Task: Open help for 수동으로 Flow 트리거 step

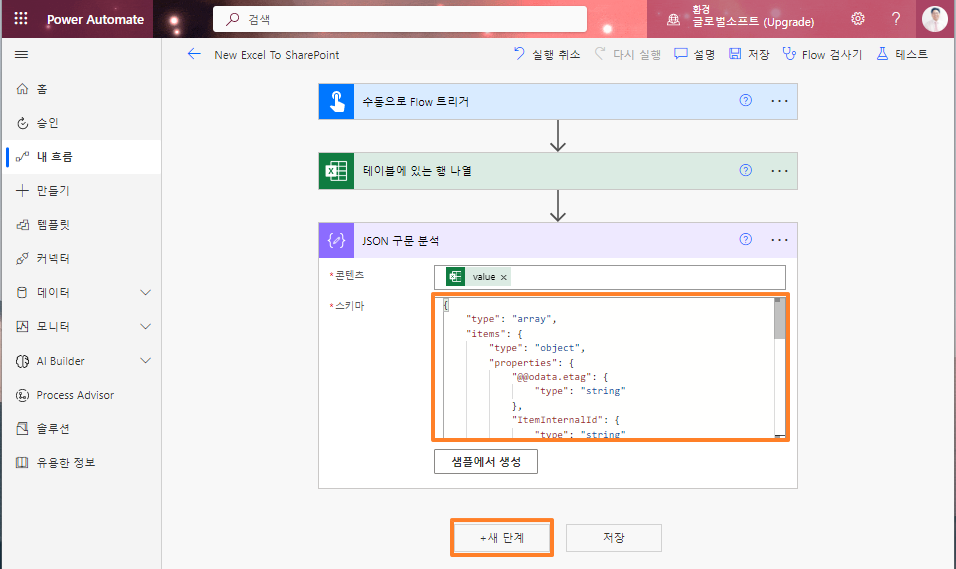Action: (x=746, y=101)
